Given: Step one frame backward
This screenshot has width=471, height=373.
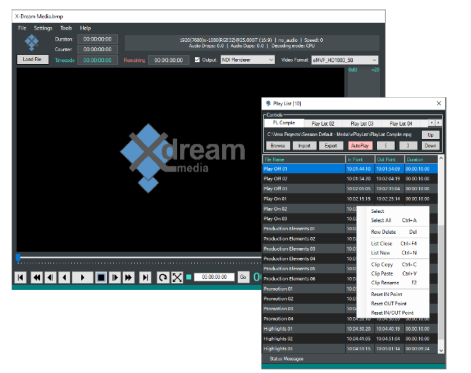Looking at the screenshot, I should [50, 277].
